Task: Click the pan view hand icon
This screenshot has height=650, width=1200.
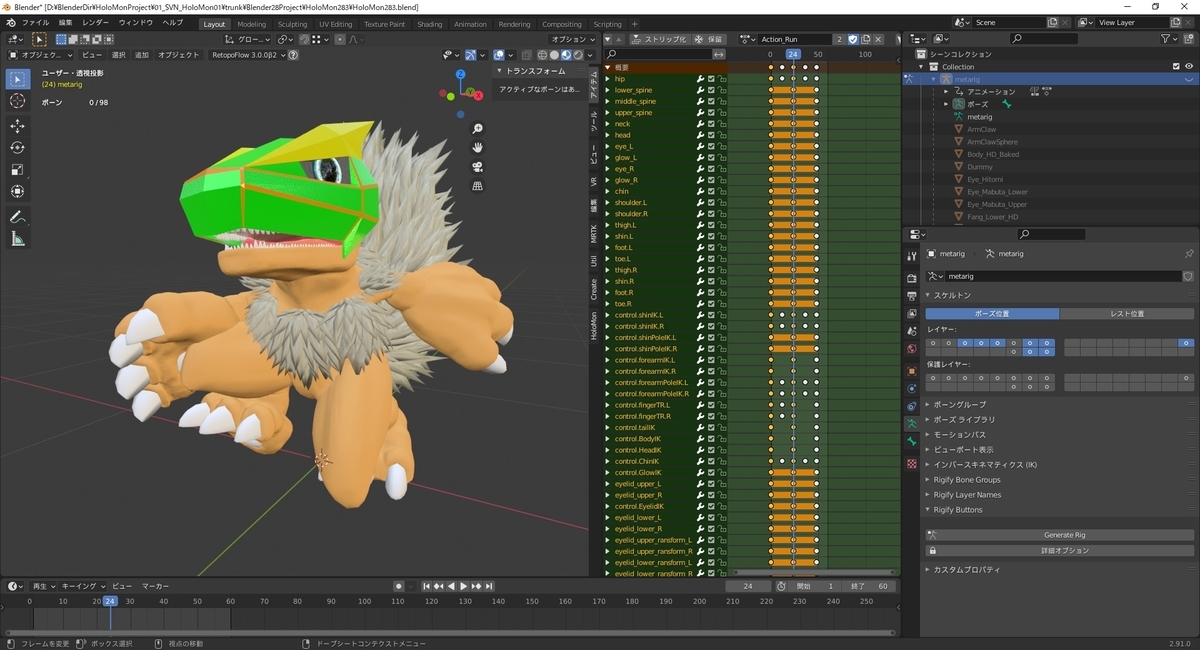Action: [x=478, y=148]
